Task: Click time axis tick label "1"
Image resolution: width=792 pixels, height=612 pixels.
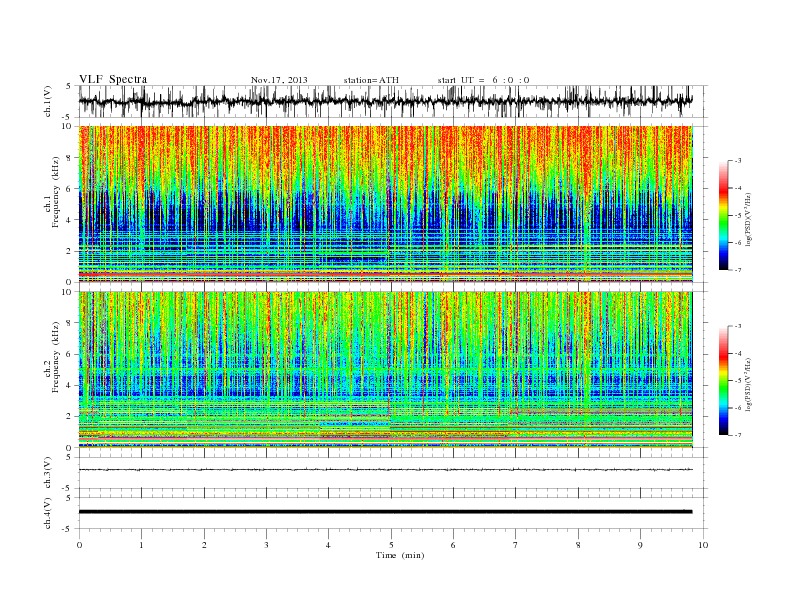Action: point(142,545)
